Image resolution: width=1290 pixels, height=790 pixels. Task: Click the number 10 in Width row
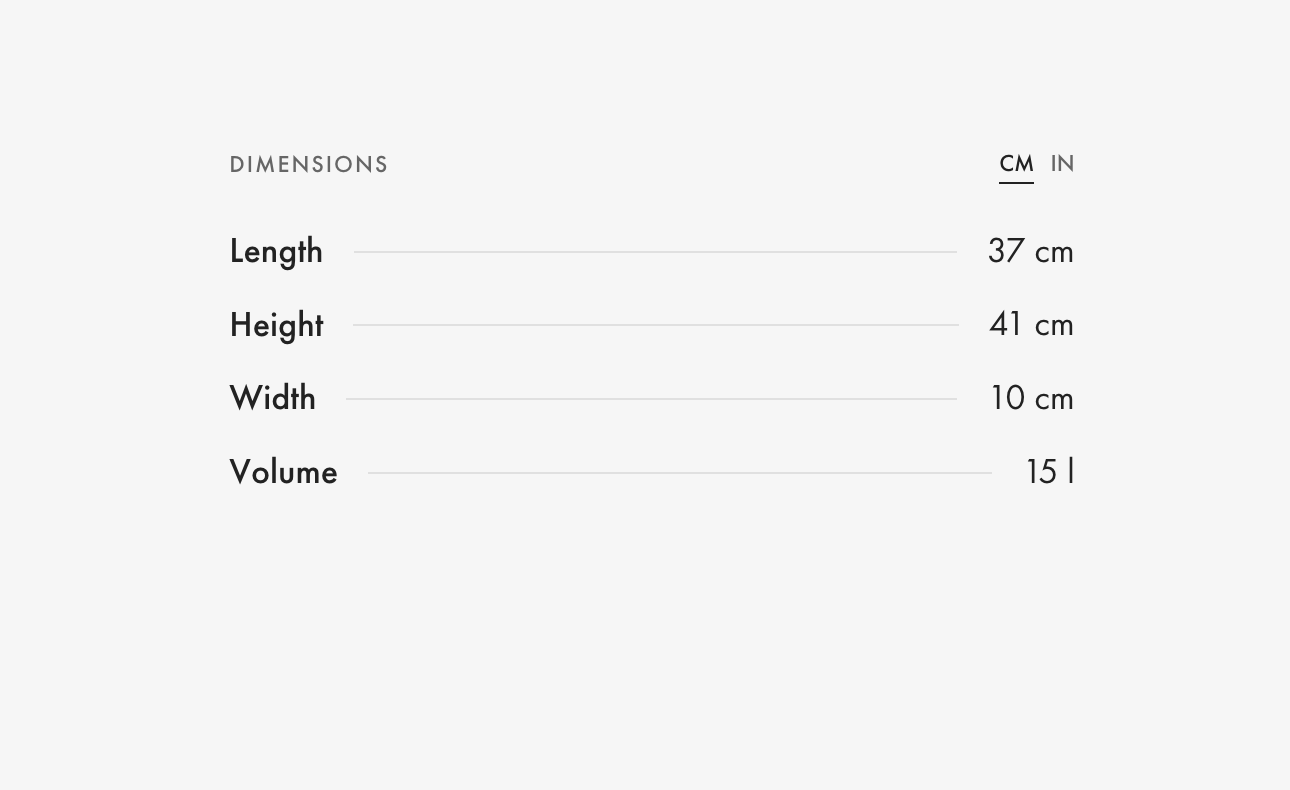1007,399
